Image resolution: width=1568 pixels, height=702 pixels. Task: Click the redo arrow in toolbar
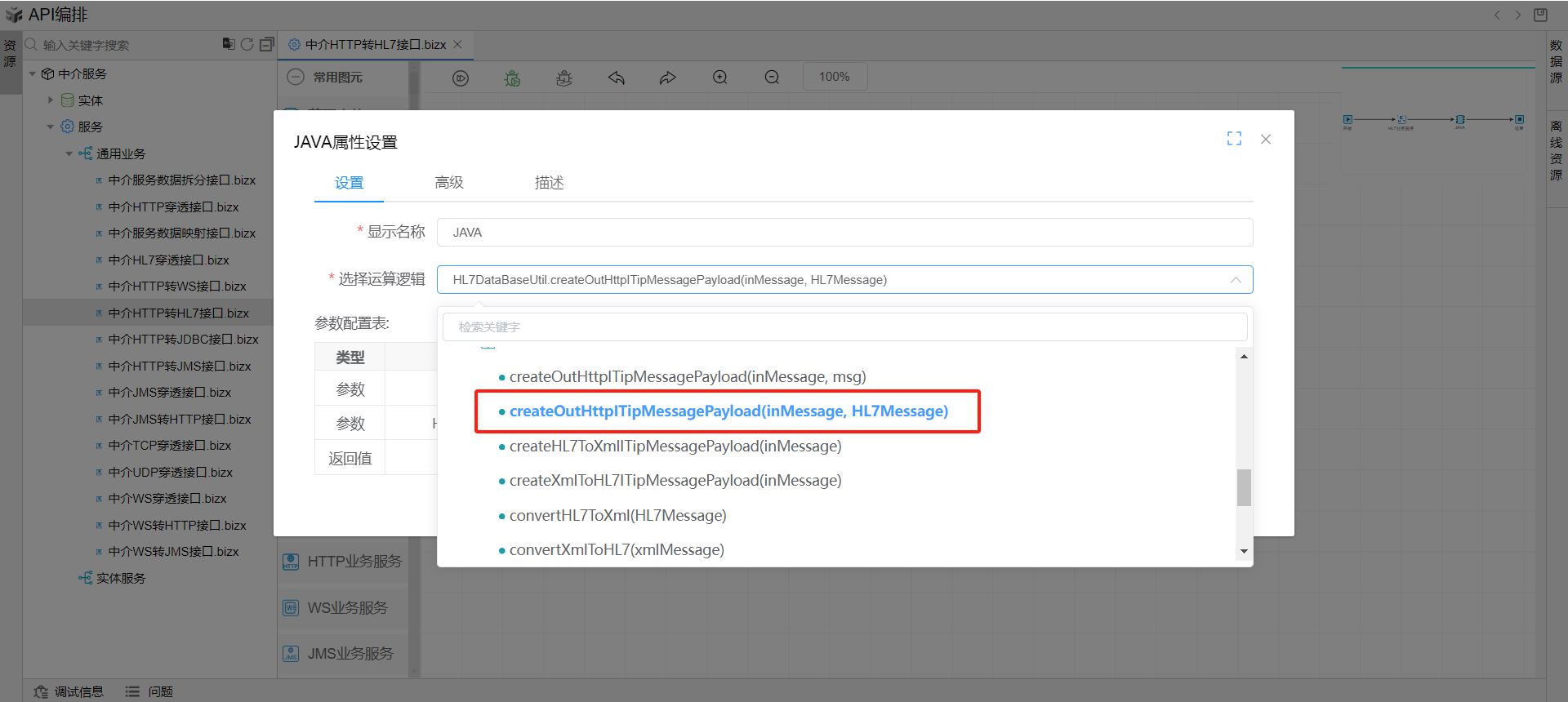click(x=667, y=78)
